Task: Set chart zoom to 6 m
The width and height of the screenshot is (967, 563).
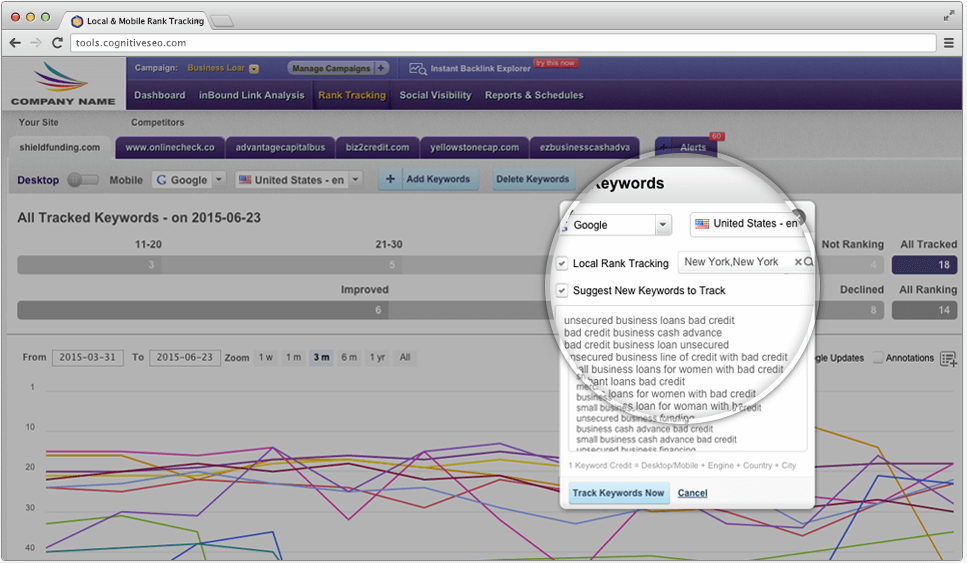Action: click(x=349, y=357)
